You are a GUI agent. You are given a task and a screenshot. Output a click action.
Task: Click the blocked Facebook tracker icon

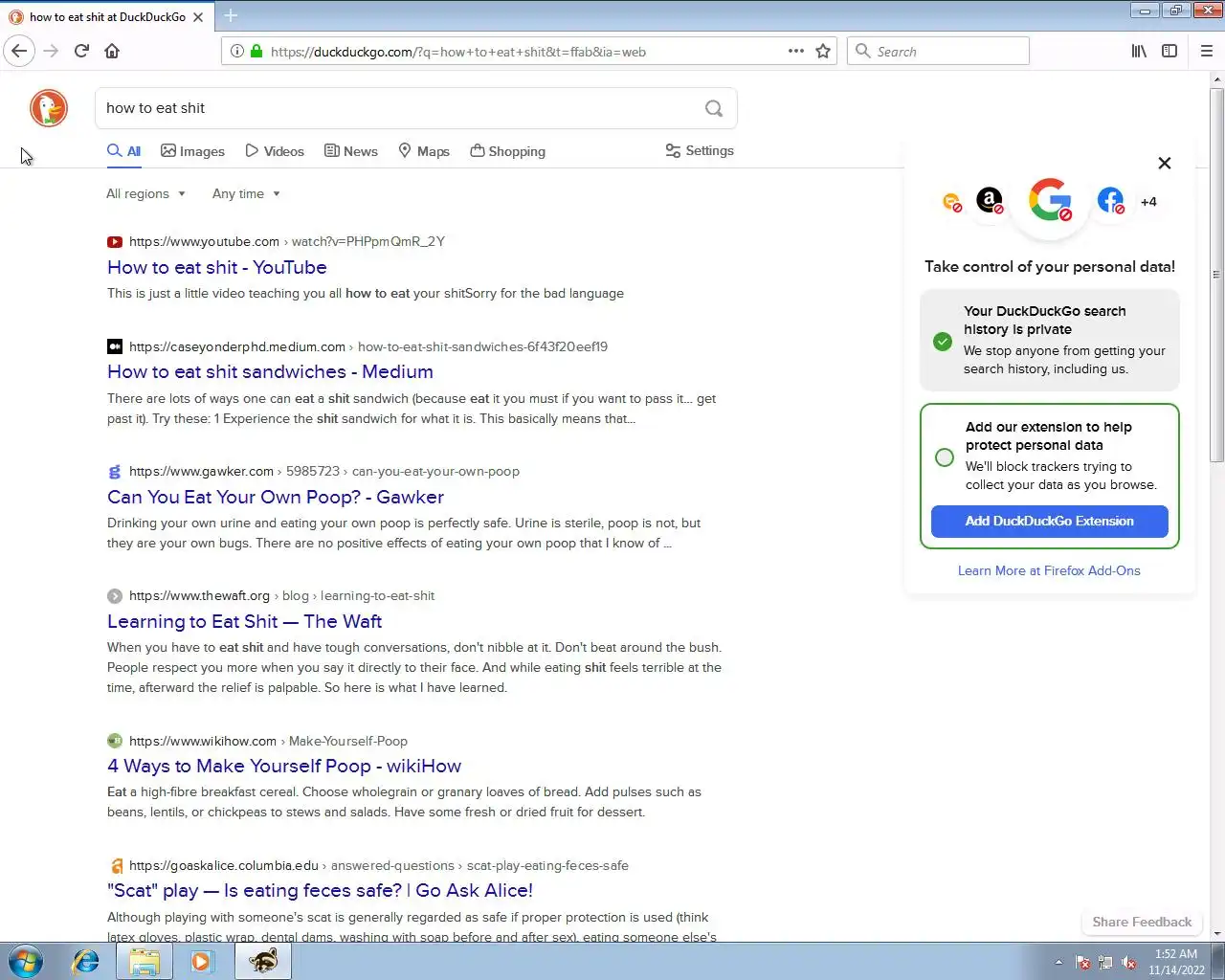(x=1110, y=200)
